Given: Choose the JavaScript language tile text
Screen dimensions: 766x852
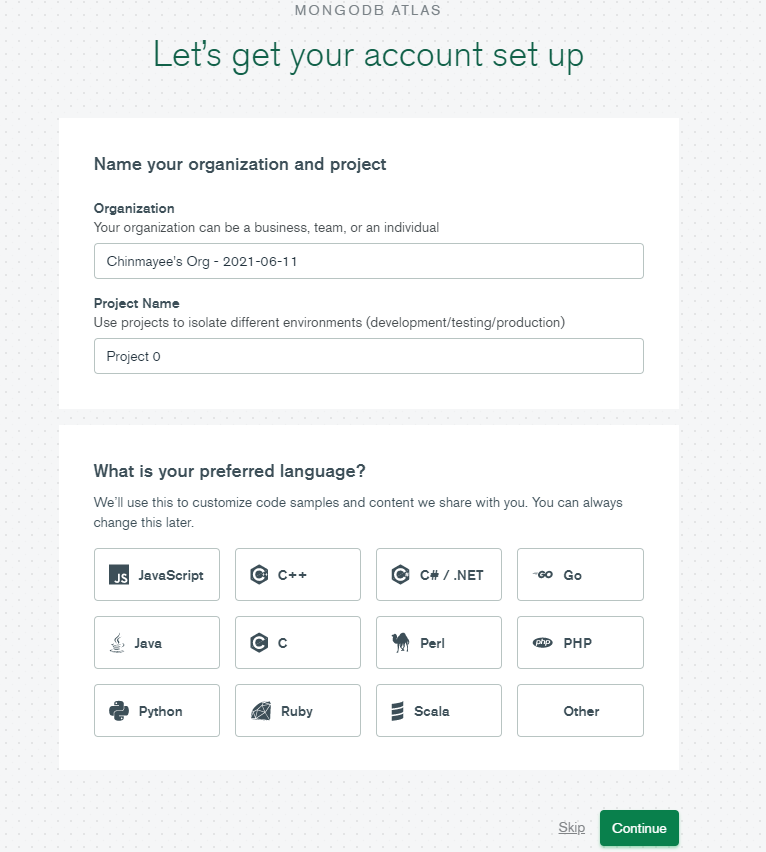Looking at the screenshot, I should tap(171, 575).
